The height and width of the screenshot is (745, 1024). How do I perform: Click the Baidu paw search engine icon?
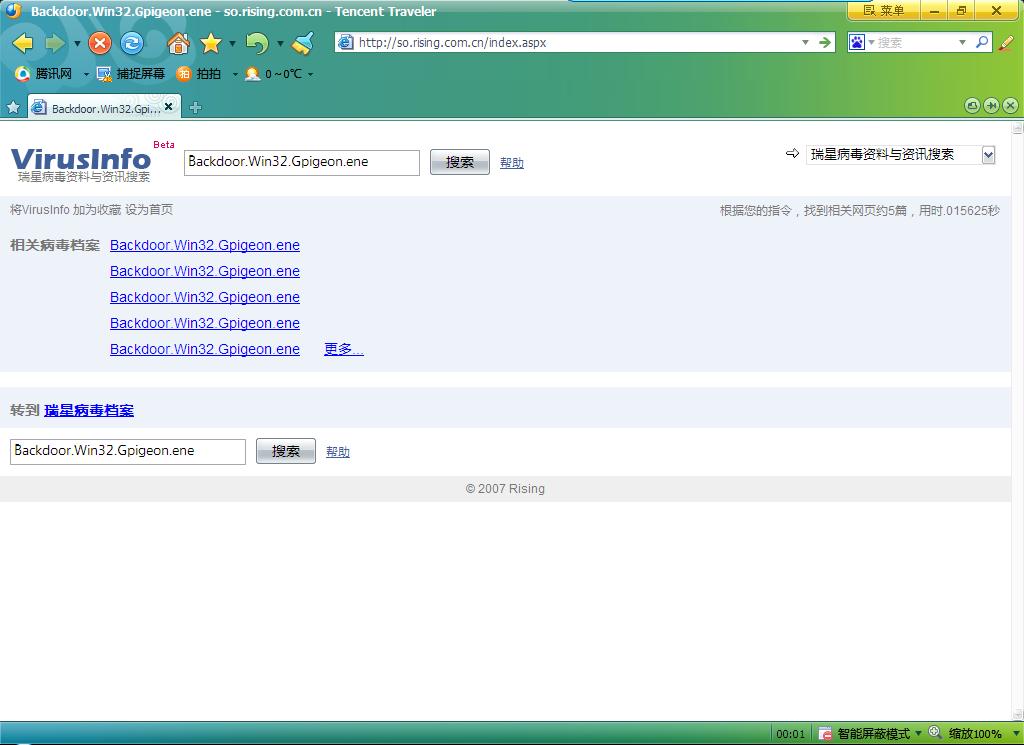(x=856, y=42)
